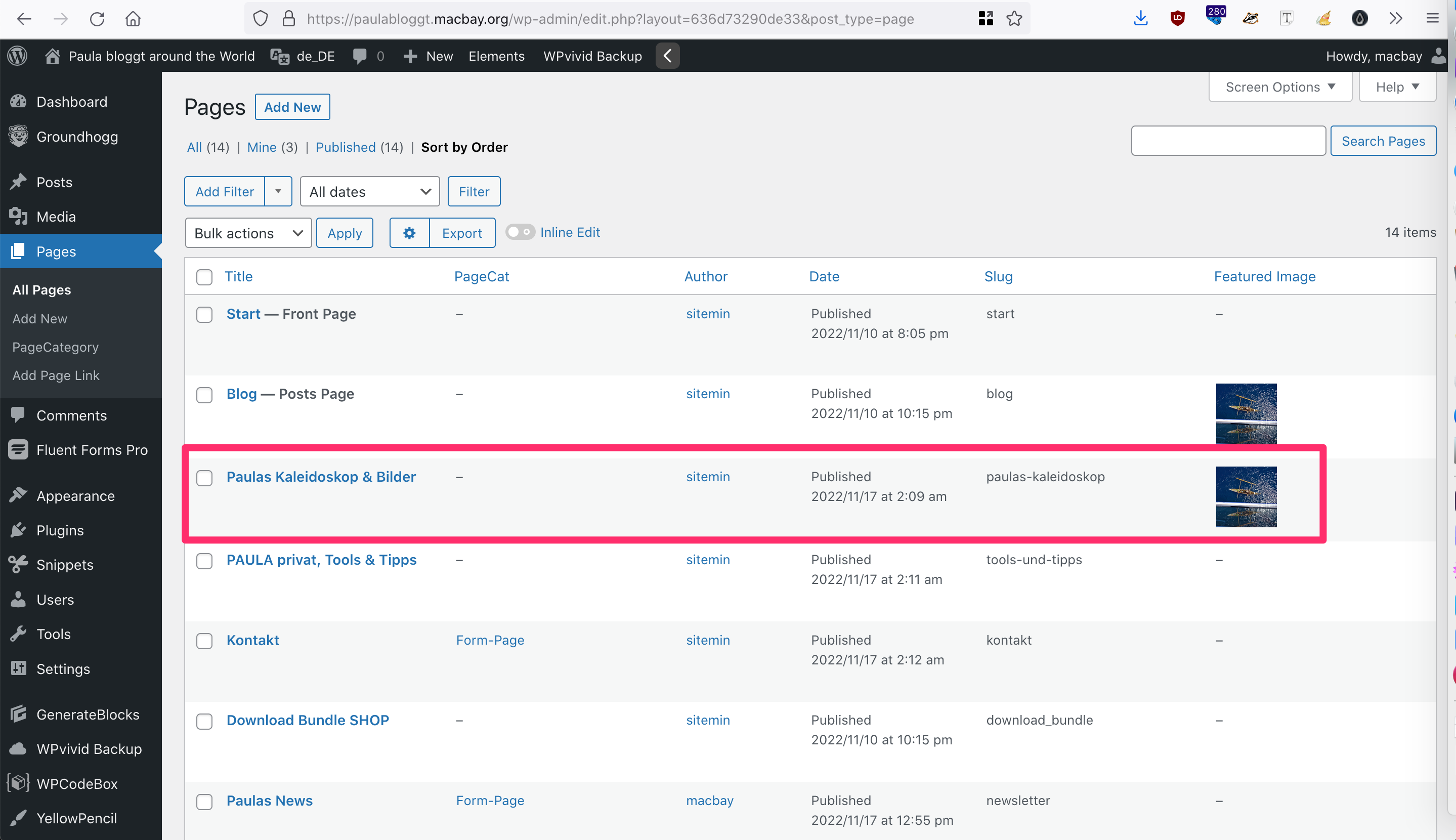
Task: Click the browser reload icon
Action: point(97,19)
